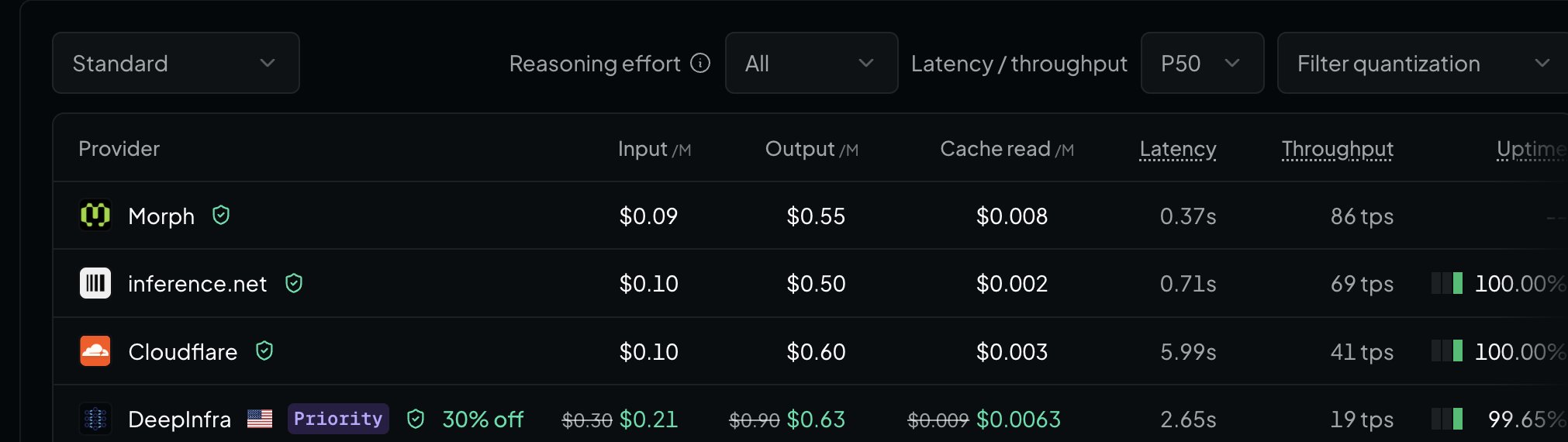Click the inference.net barcode logo
Image resolution: width=1568 pixels, height=442 pixels.
point(95,283)
